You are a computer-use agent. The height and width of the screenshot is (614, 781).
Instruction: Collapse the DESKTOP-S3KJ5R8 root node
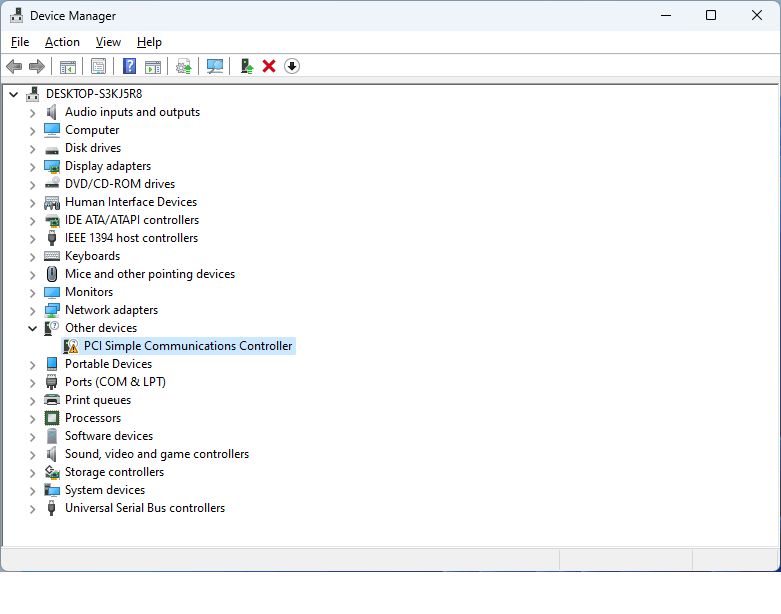click(13, 94)
